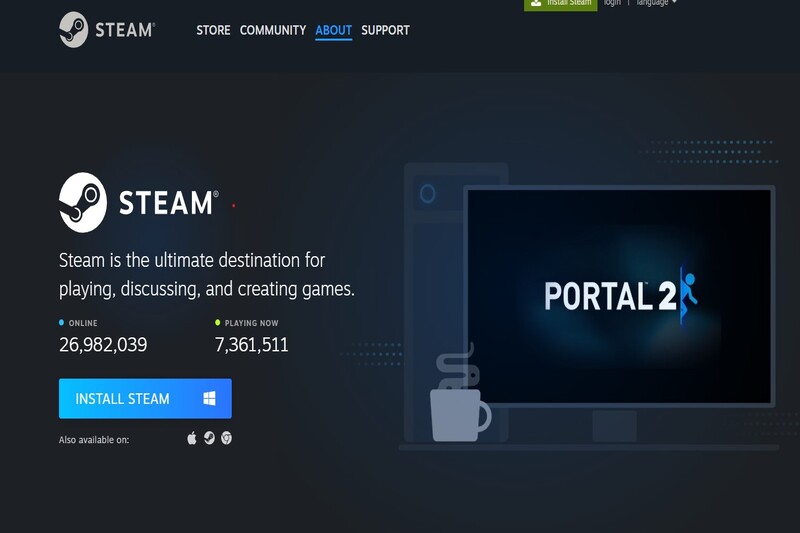Click the SteamOS Linux download icon

(x=209, y=438)
